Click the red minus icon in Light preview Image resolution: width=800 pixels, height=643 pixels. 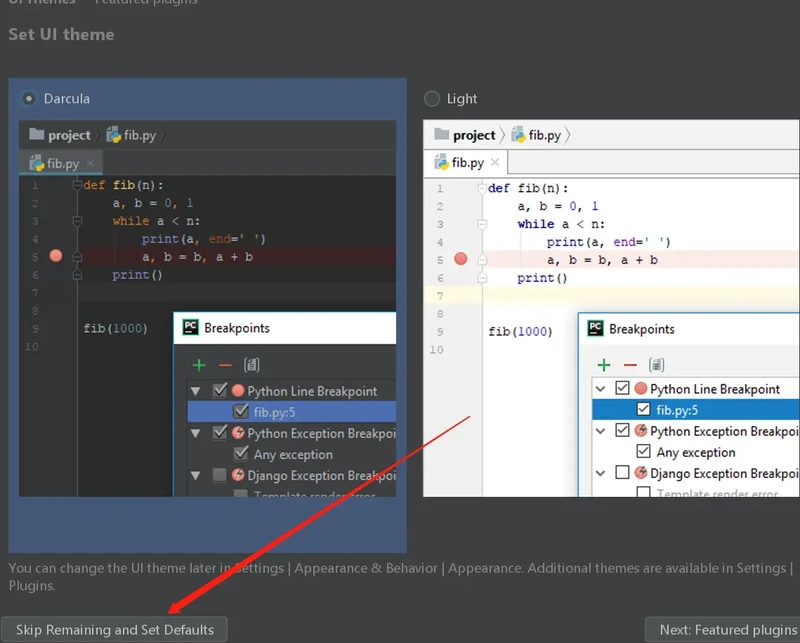[x=630, y=365]
